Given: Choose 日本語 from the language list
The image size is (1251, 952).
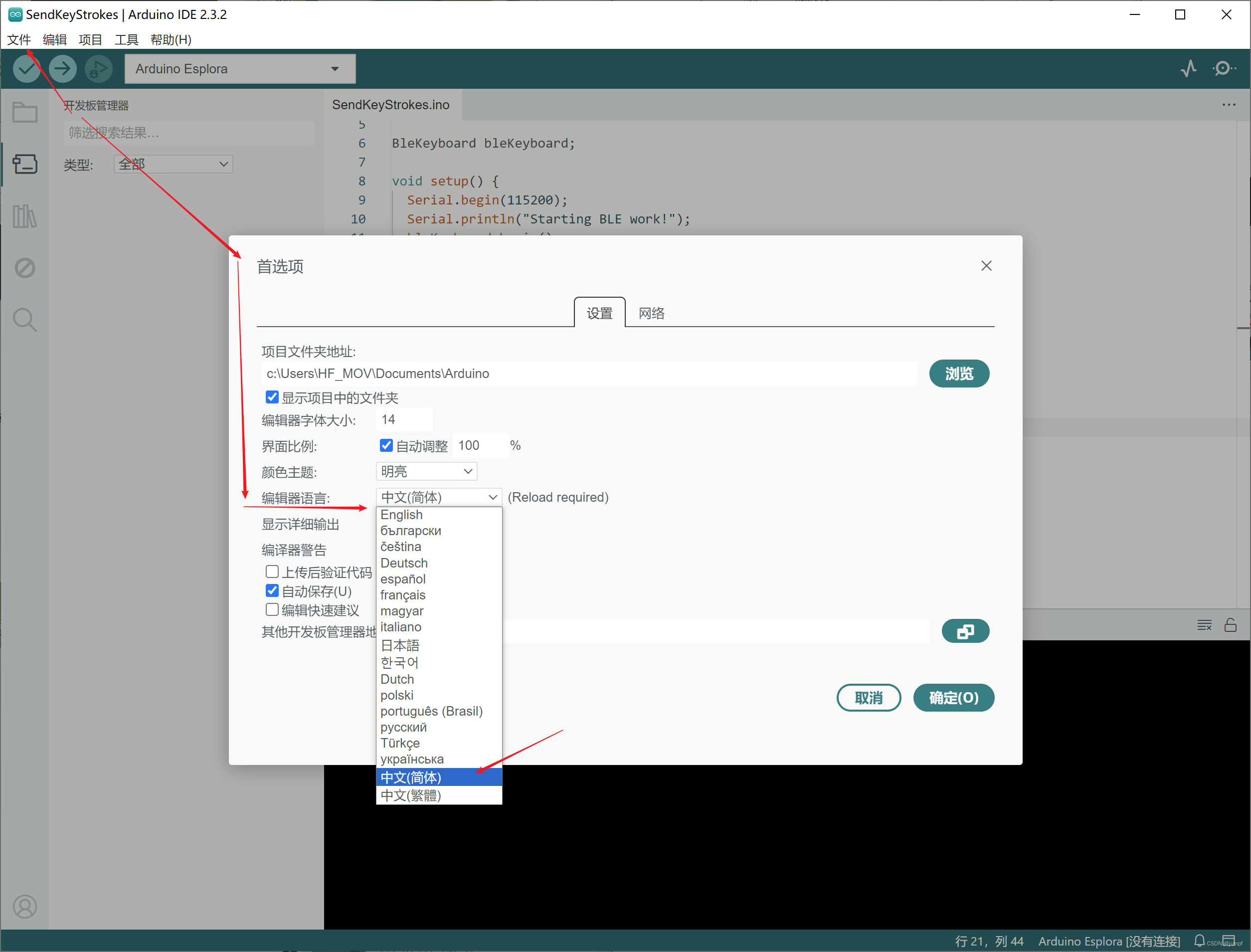Looking at the screenshot, I should [x=439, y=645].
